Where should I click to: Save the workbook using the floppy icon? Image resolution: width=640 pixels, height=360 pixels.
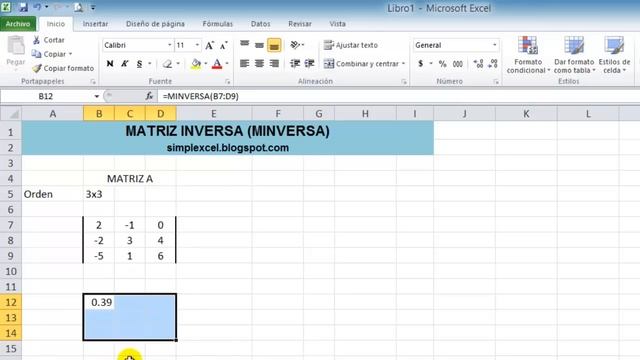(x=23, y=7)
